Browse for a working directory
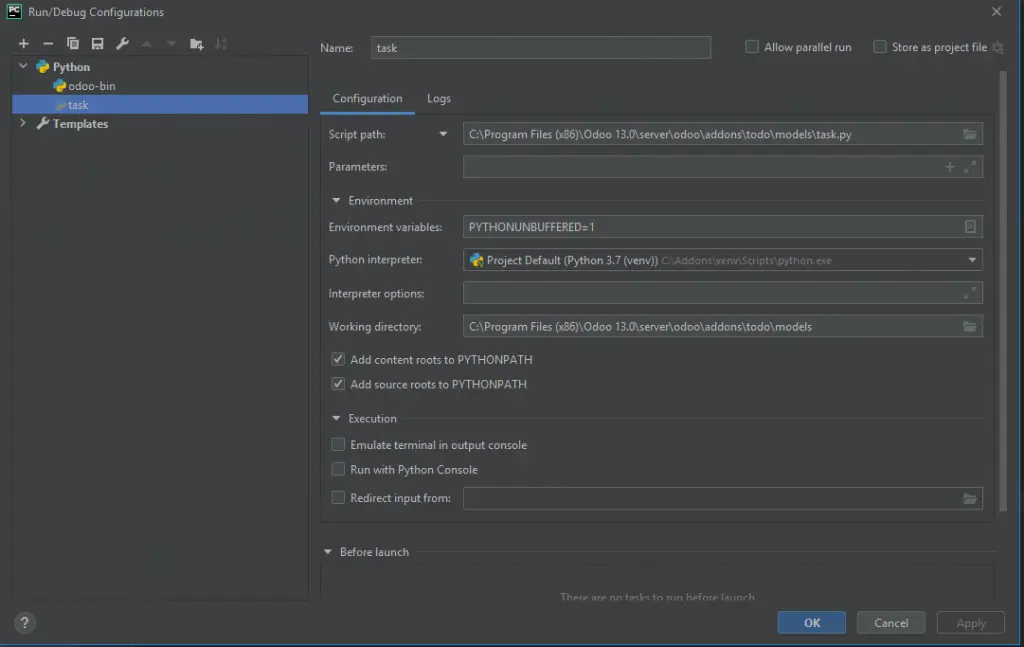The width and height of the screenshot is (1024, 647). (967, 326)
